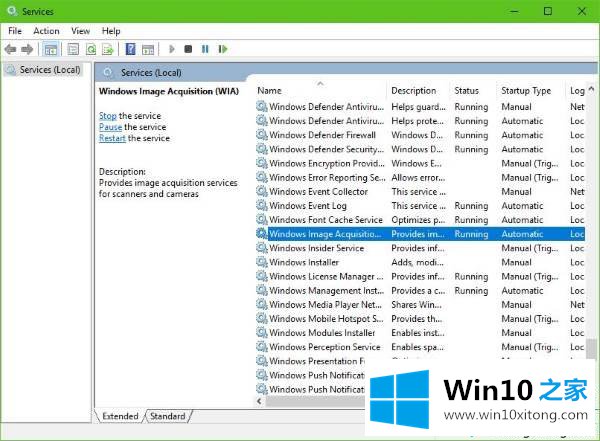Select the Windows Defender Security... row
Image resolution: width=600 pixels, height=441 pixels.
tap(421, 149)
